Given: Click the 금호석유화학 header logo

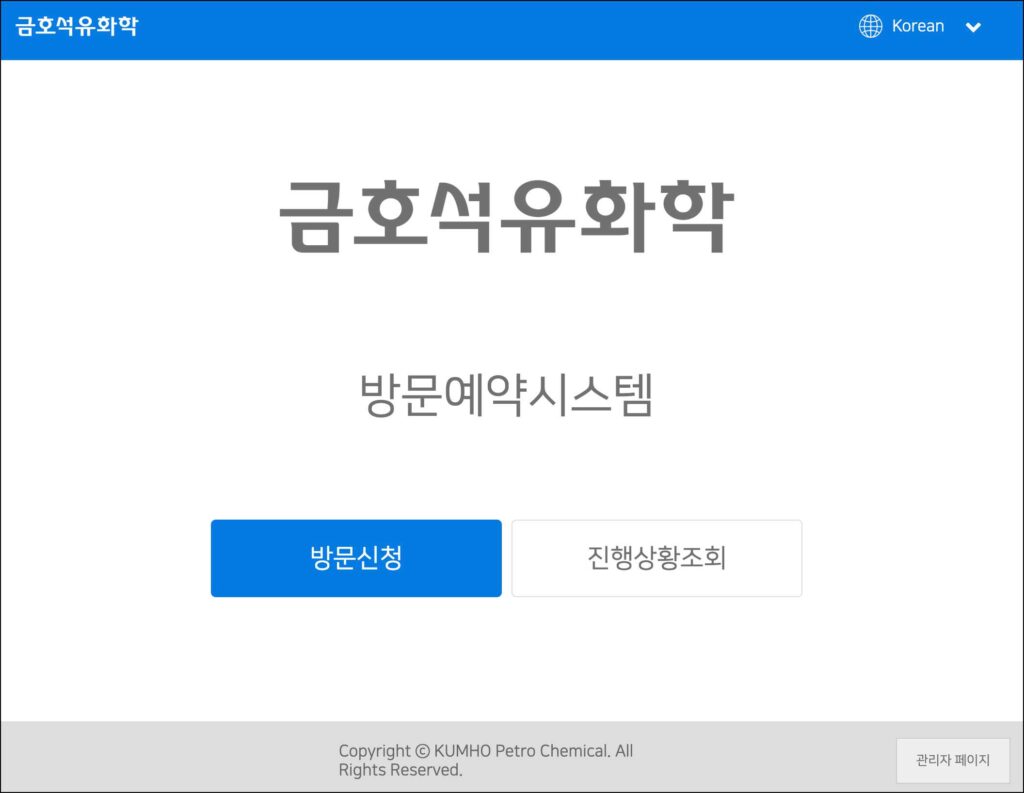Looking at the screenshot, I should (x=76, y=26).
